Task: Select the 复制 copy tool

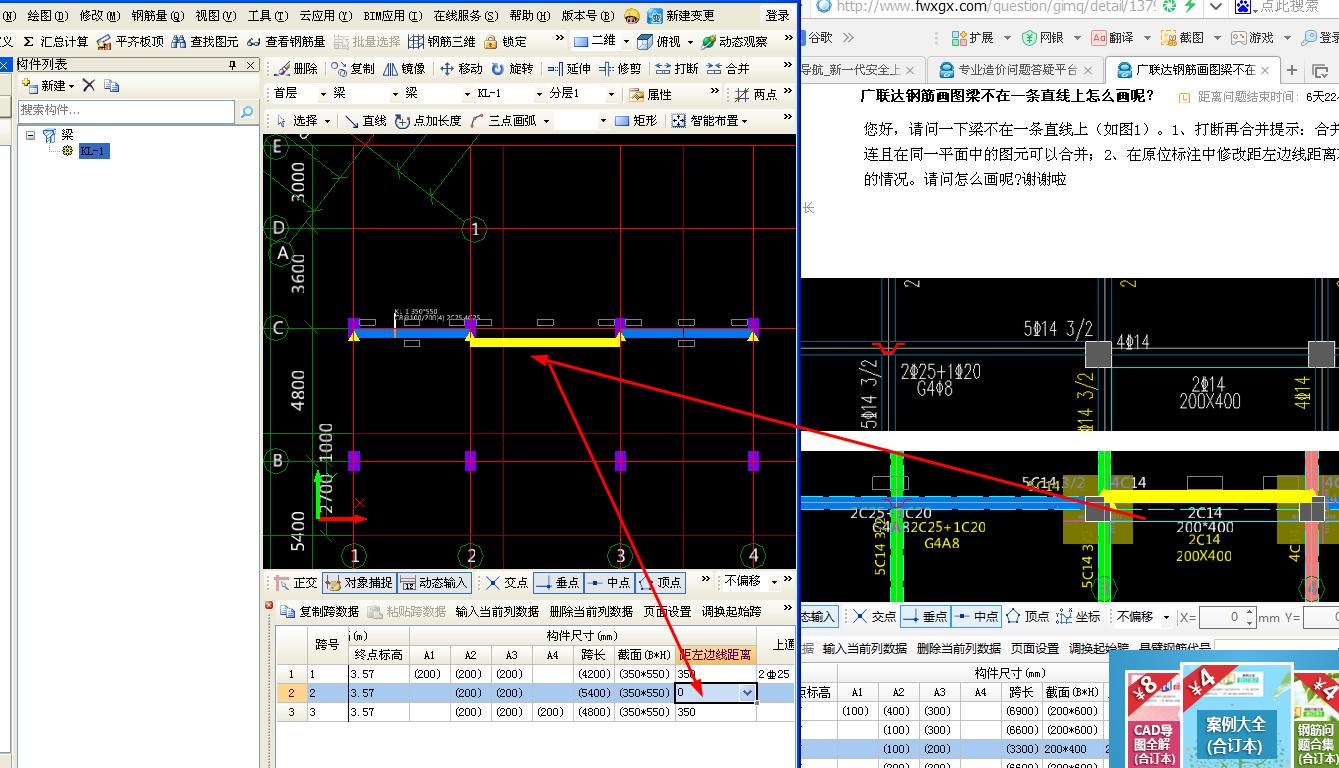Action: [x=353, y=69]
